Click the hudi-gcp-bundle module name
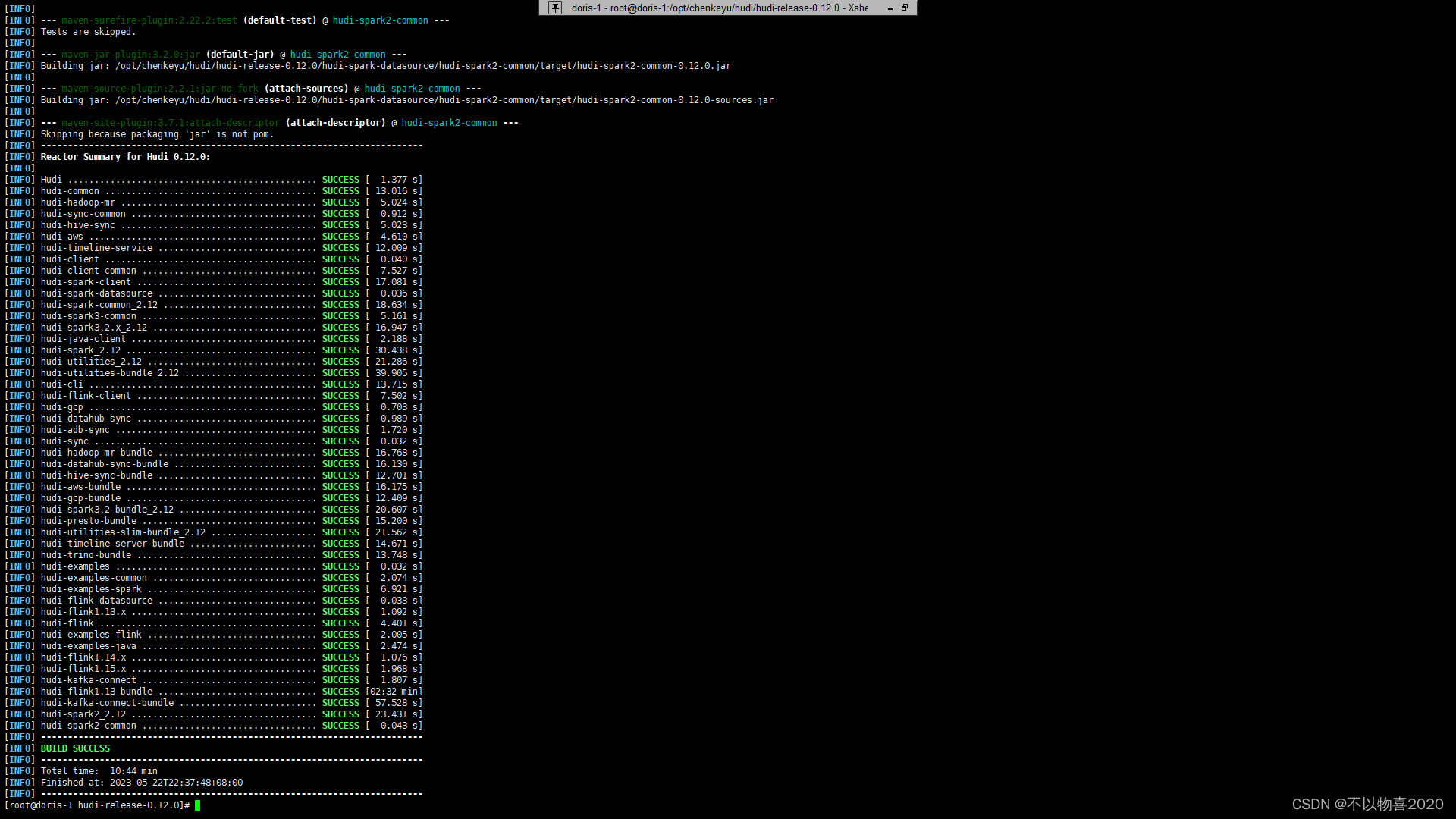This screenshot has height=819, width=1456. pyautogui.click(x=80, y=498)
